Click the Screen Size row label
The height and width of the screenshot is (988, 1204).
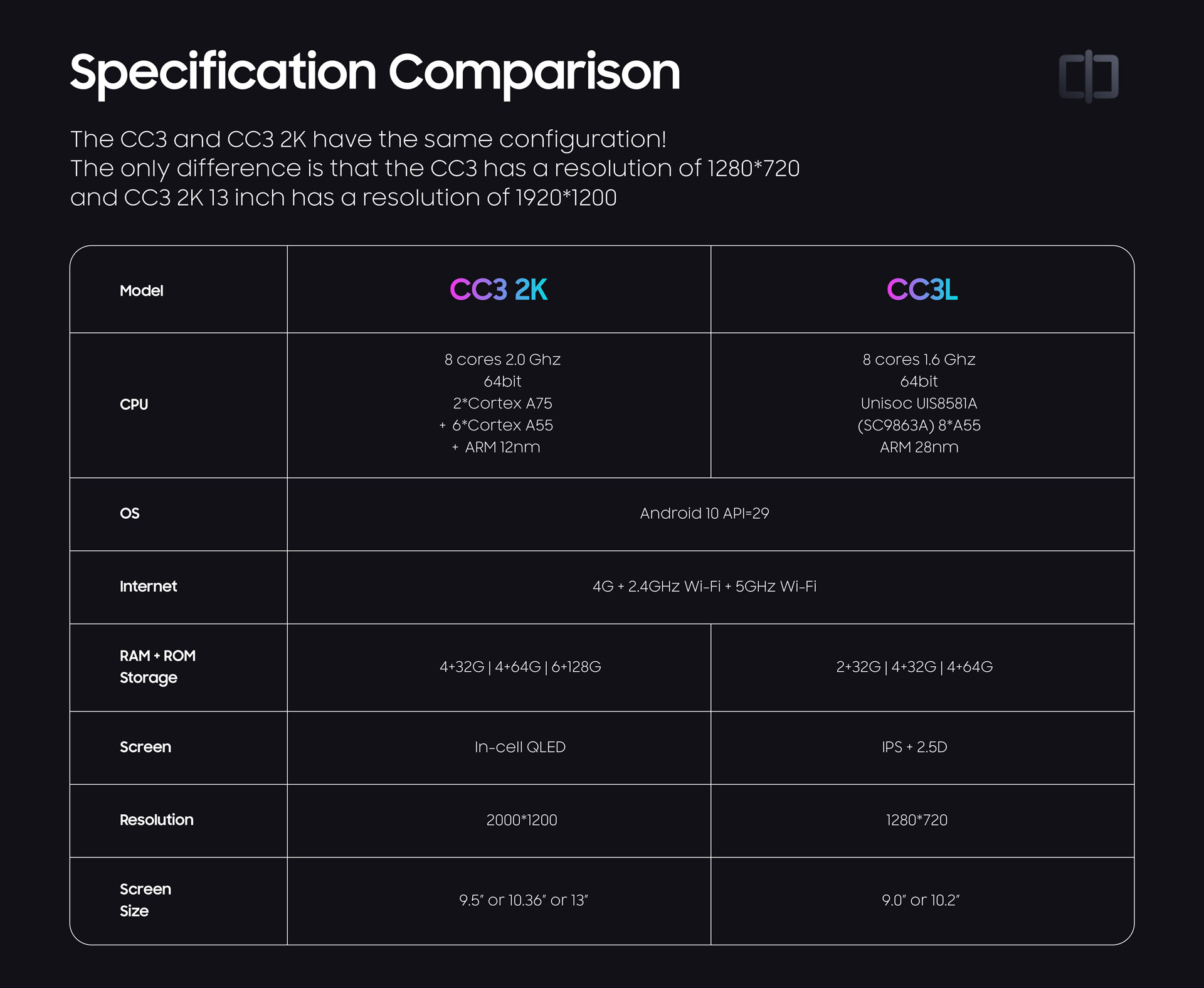tap(145, 900)
